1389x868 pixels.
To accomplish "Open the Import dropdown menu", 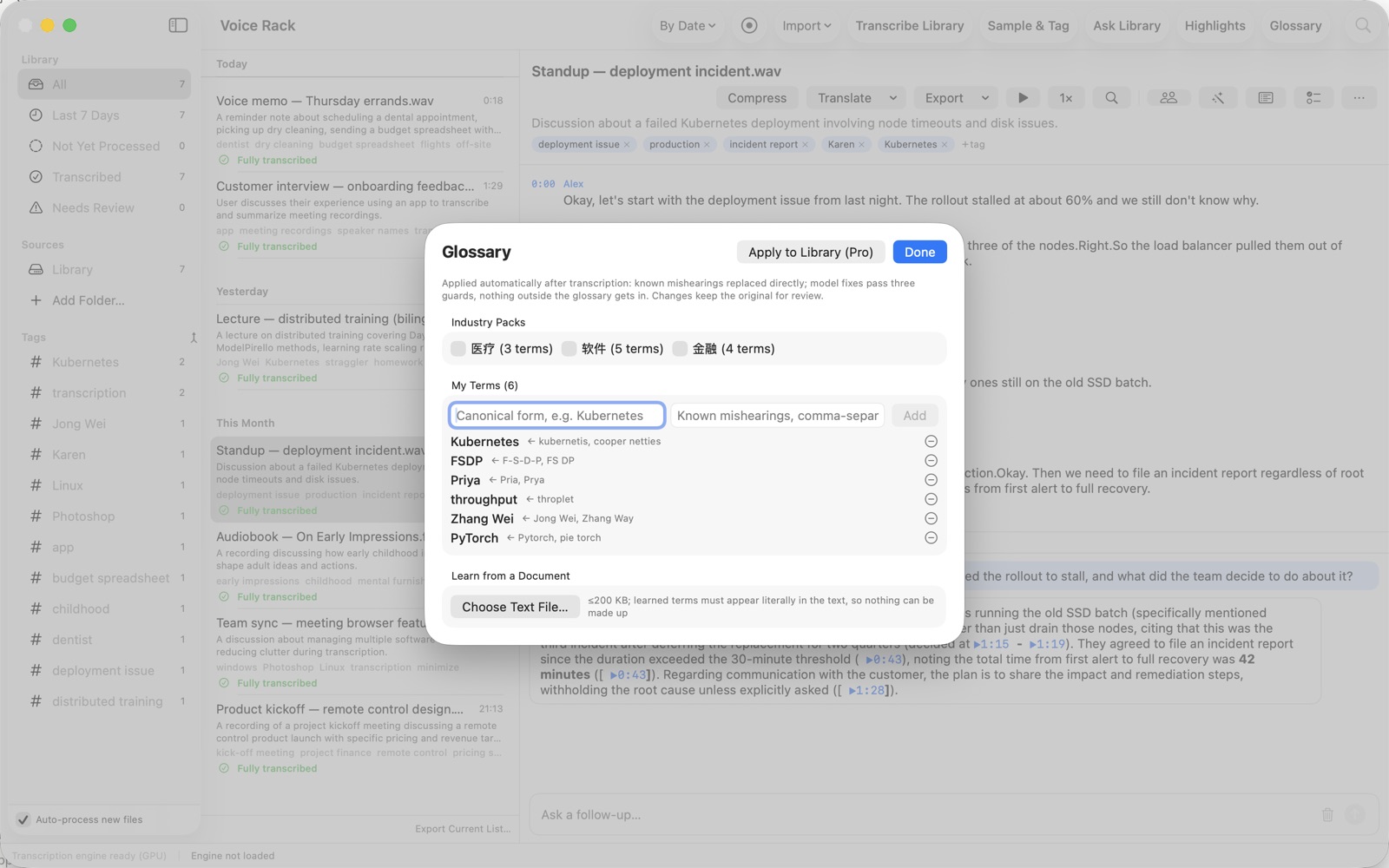I will pyautogui.click(x=806, y=25).
